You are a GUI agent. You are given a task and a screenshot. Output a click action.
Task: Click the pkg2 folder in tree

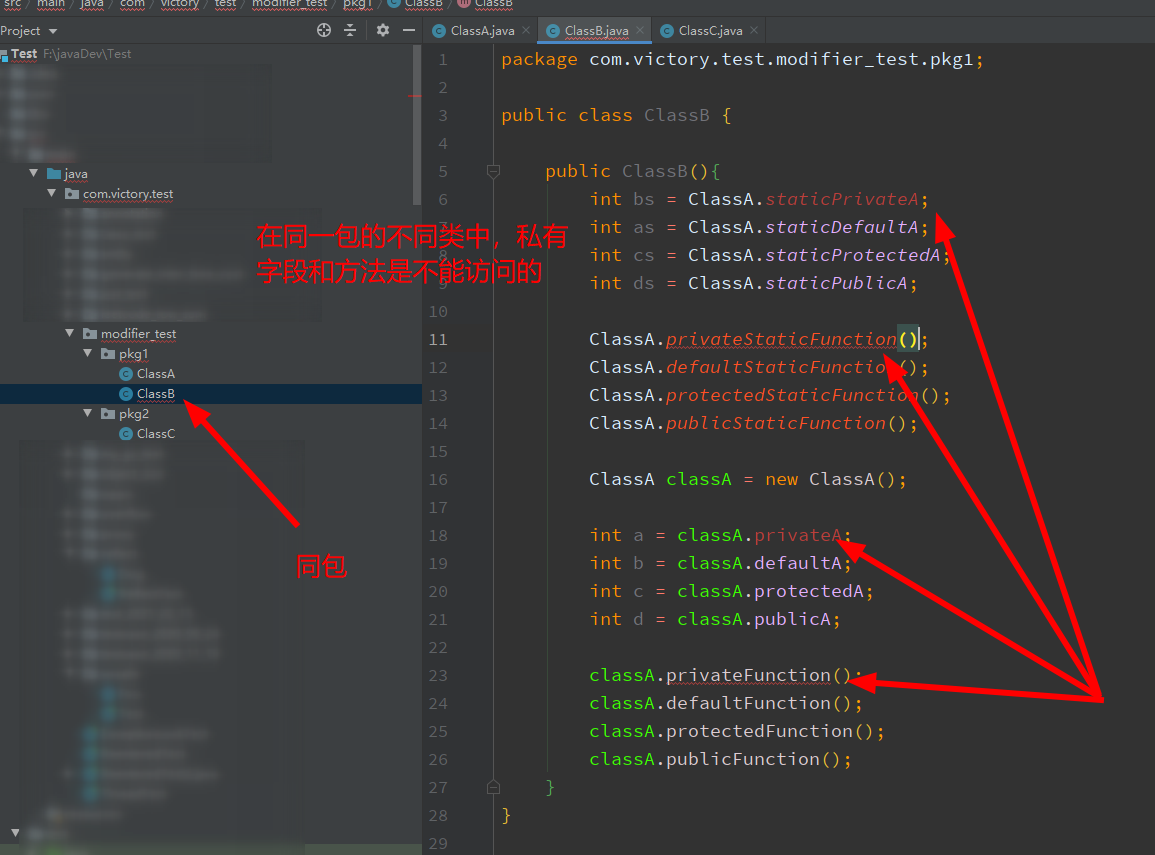pyautogui.click(x=133, y=414)
